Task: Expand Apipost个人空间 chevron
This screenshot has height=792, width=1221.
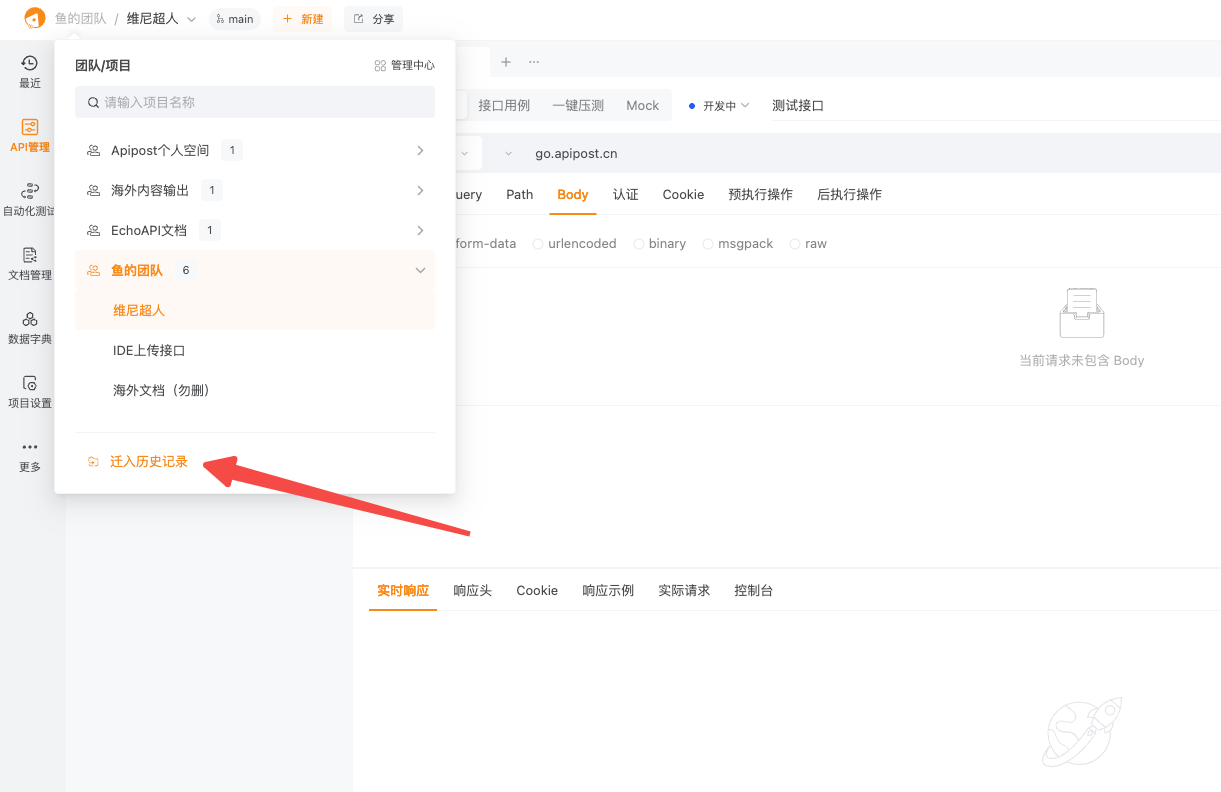Action: coord(420,151)
